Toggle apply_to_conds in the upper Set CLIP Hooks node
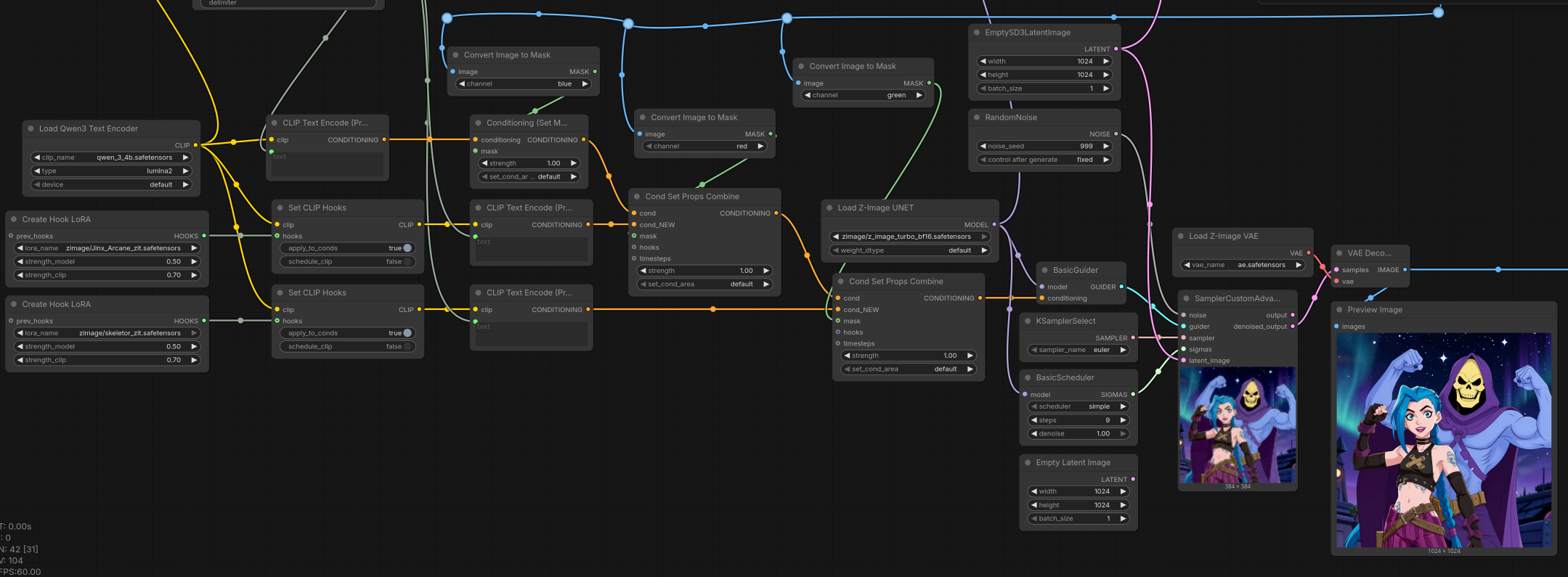 [347, 248]
